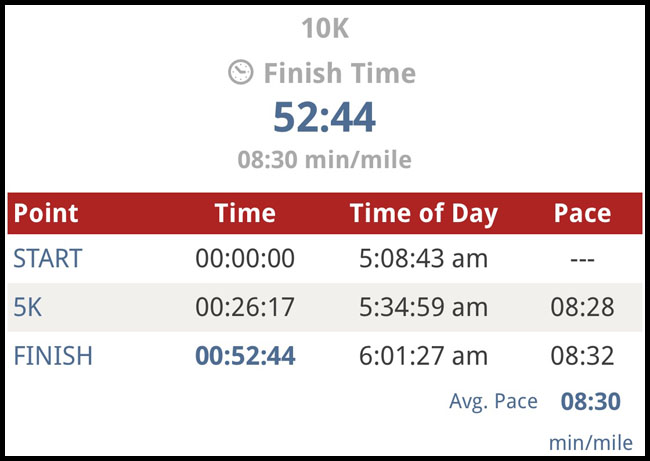Click the large 52:44 finish time
Image resolution: width=650 pixels, height=461 pixels.
point(324,117)
